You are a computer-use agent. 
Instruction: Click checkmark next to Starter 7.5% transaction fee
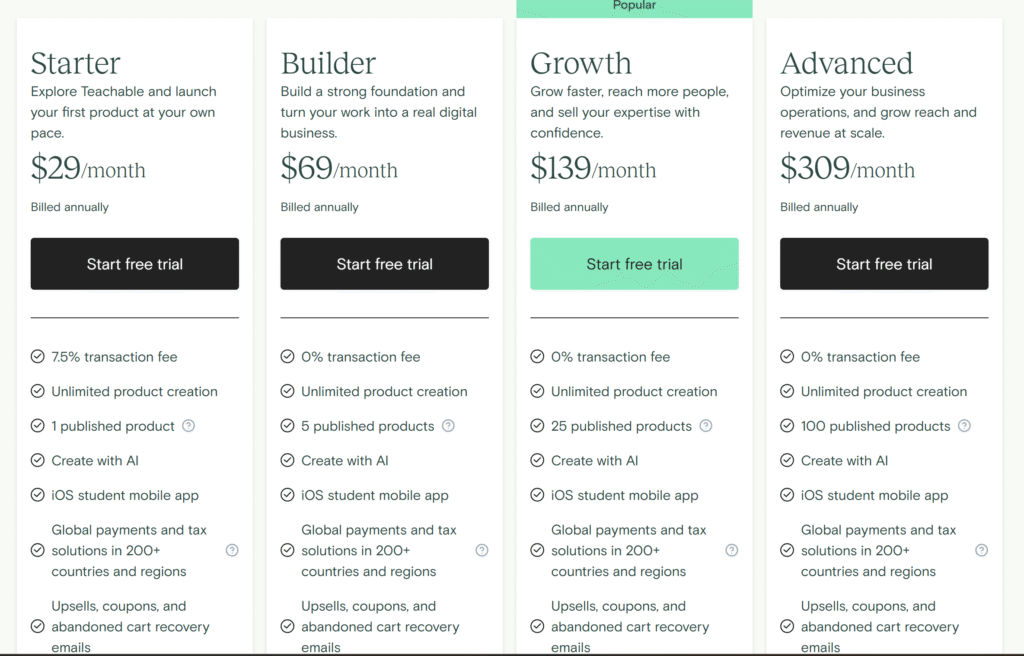(38, 356)
